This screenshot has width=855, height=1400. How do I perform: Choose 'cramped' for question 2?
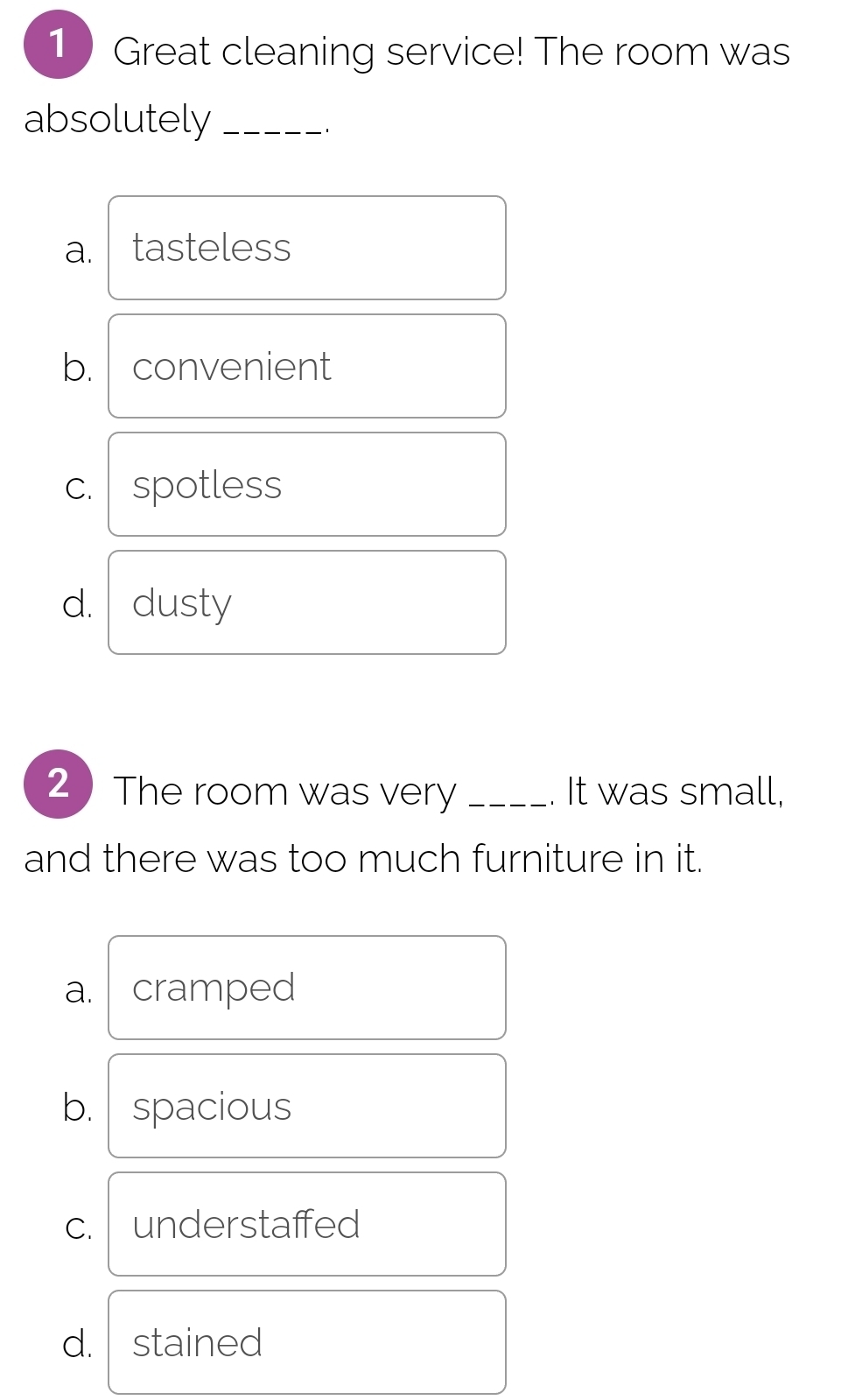(x=306, y=988)
